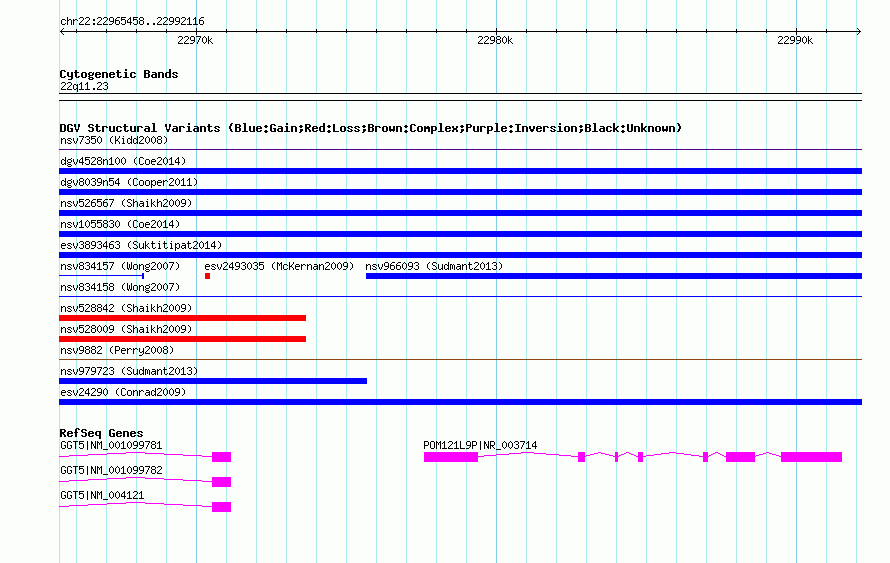Click the 22970k ruler position label
Image resolution: width=890 pixels, height=563 pixels.
point(195,40)
